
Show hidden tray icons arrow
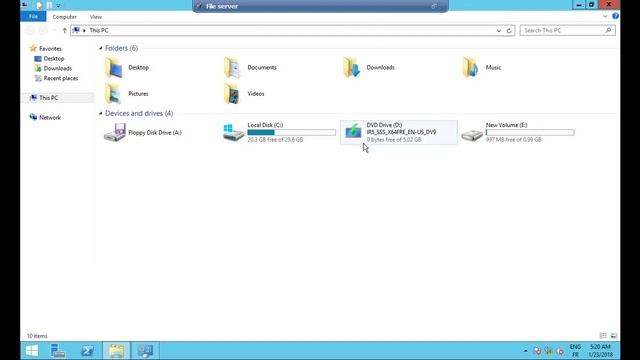(525, 351)
